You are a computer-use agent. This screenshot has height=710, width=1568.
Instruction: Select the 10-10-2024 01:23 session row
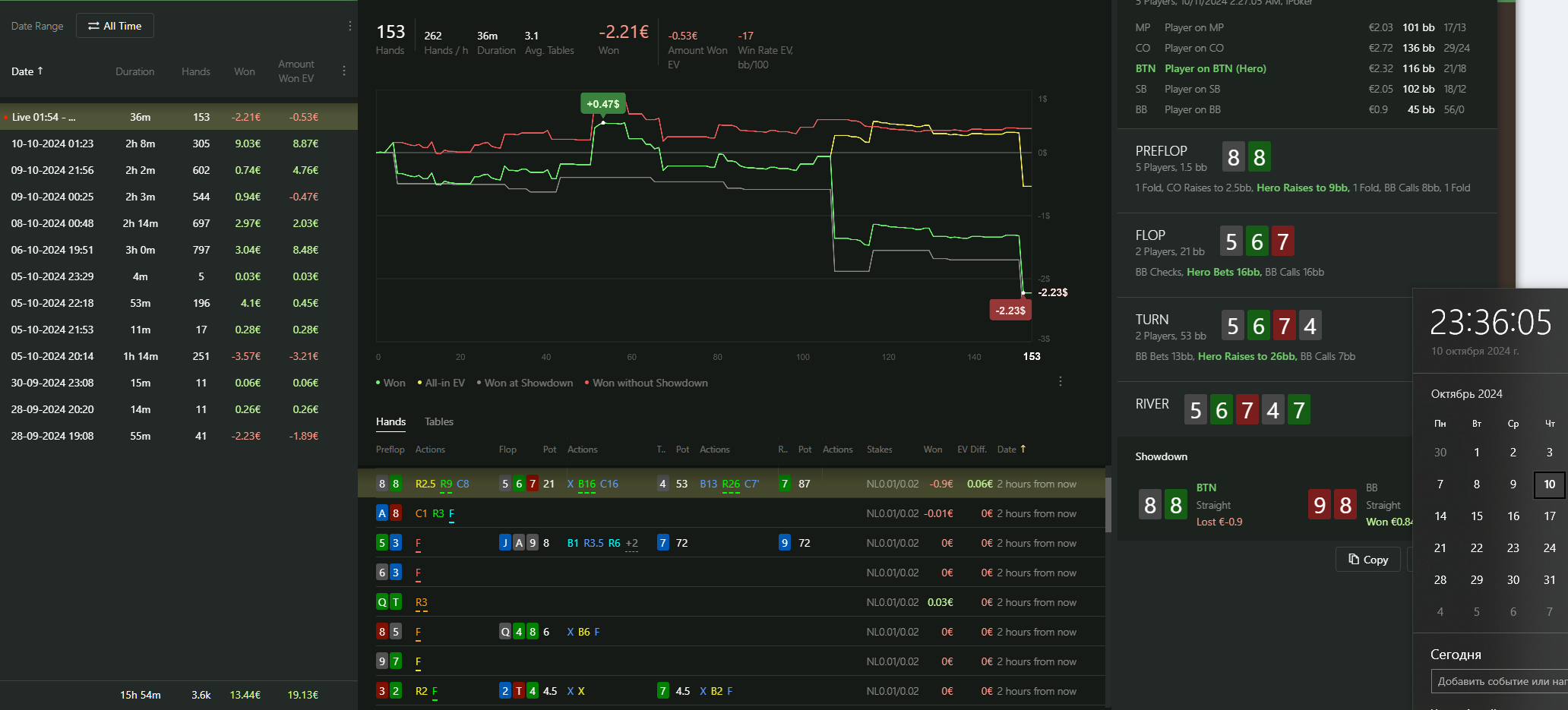point(179,144)
